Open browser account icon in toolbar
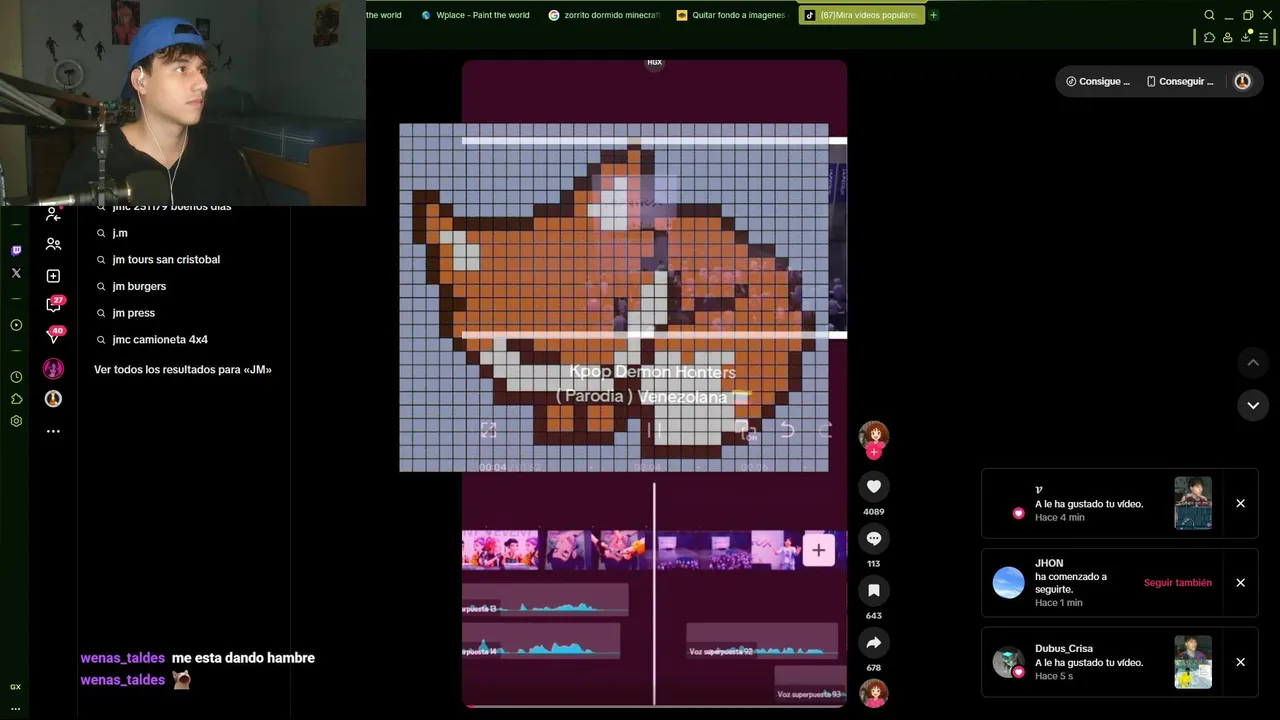Image resolution: width=1280 pixels, height=720 pixels. point(1227,38)
